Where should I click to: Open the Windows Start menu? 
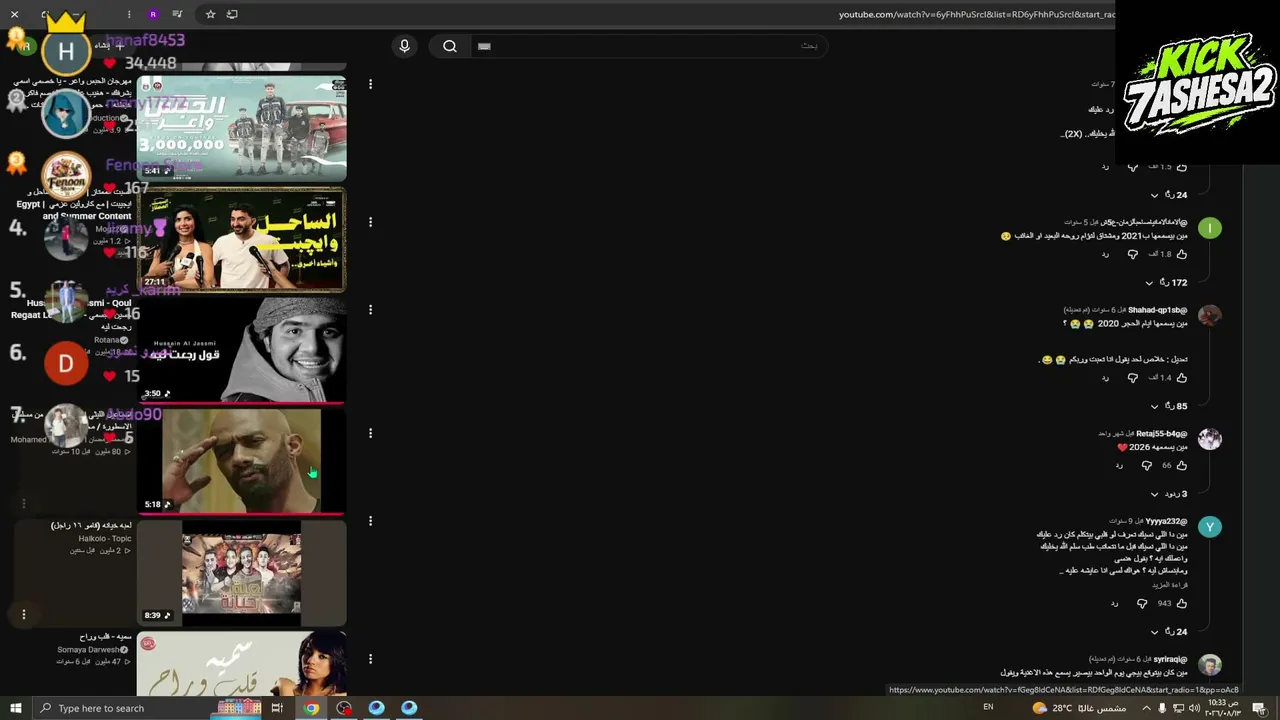point(15,708)
